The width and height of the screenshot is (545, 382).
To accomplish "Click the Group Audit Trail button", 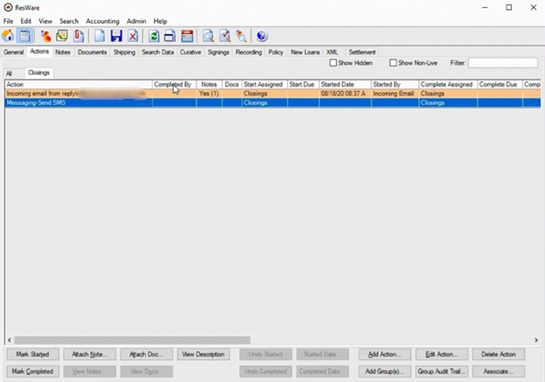I will tap(441, 371).
